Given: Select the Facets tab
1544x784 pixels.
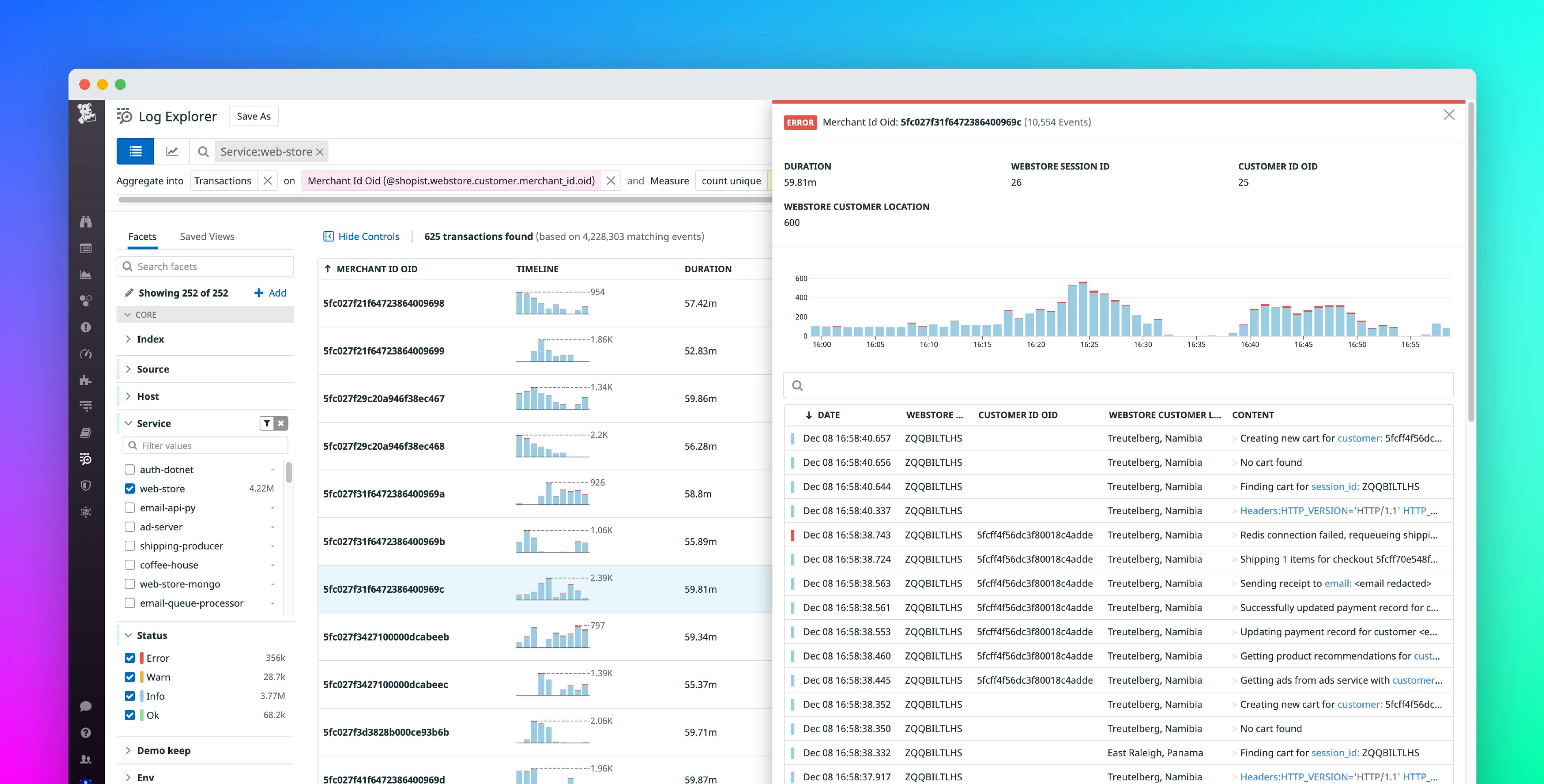Looking at the screenshot, I should (142, 236).
